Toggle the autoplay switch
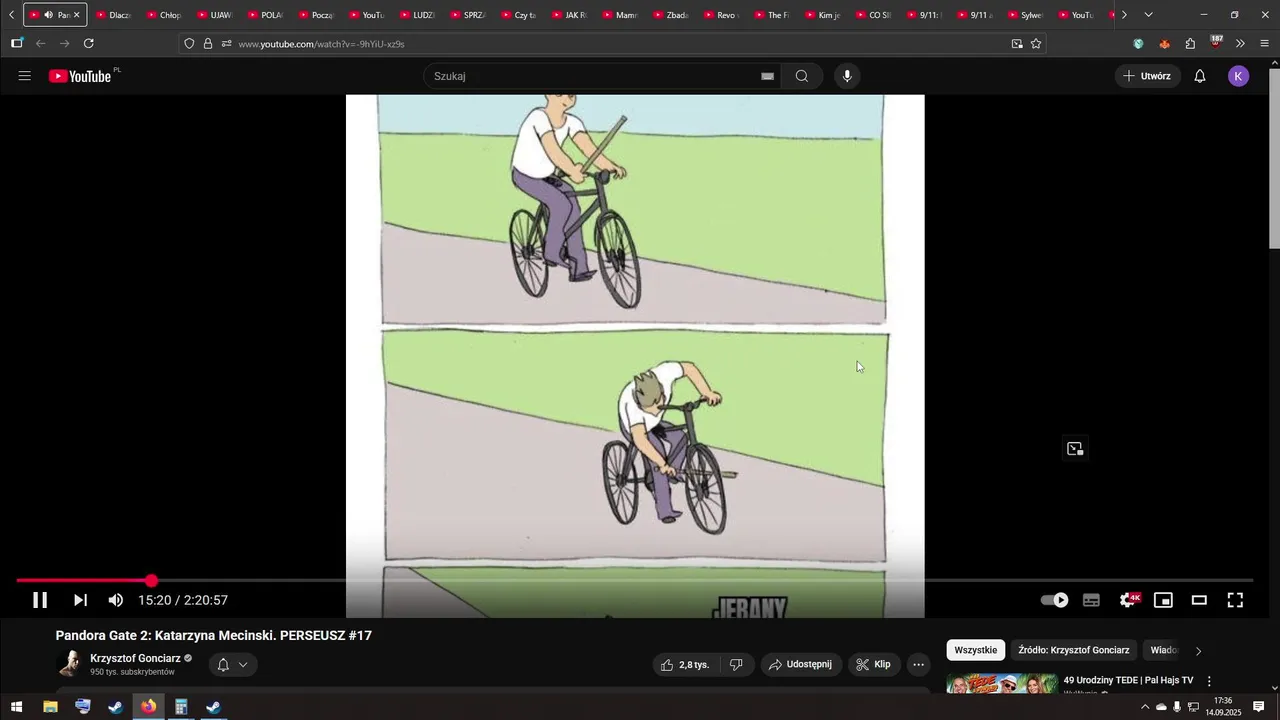1280x720 pixels. pyautogui.click(x=1055, y=600)
